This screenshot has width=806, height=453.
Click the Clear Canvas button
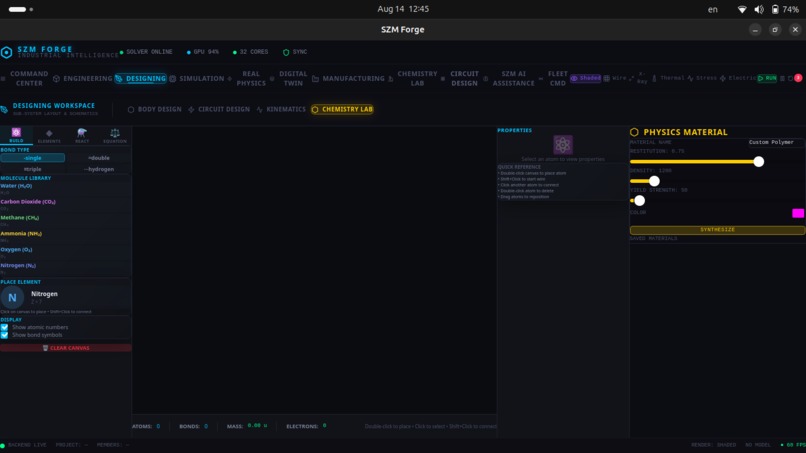[65, 348]
